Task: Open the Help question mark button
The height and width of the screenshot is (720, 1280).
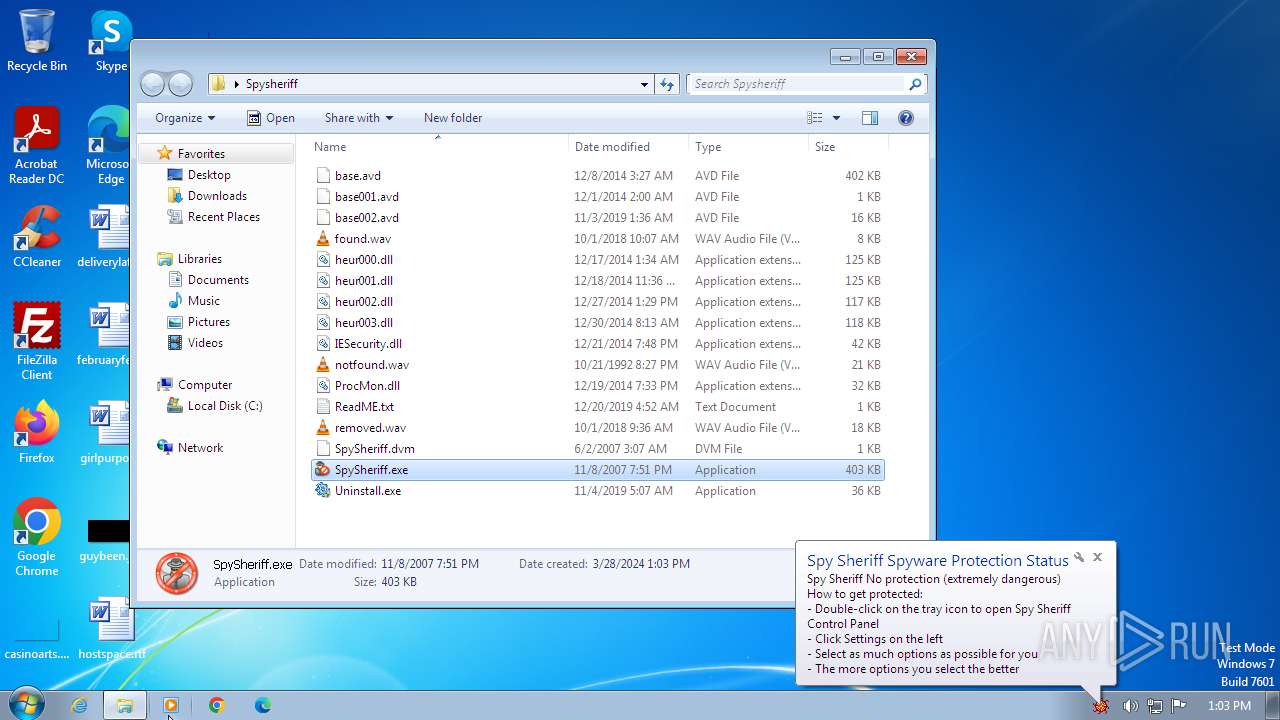Action: tap(906, 118)
